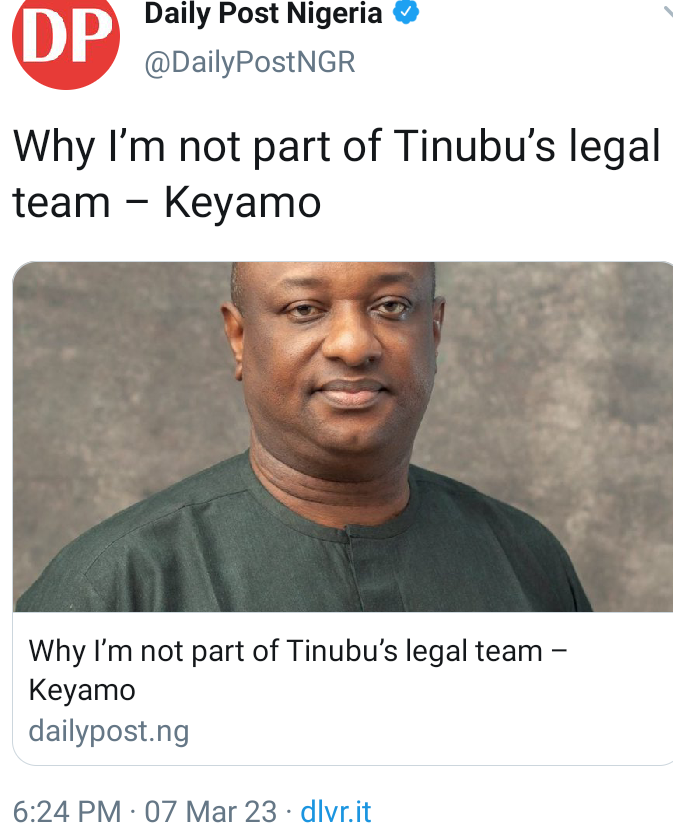
Task: Open the Daily Post Nigeria profile name
Action: (263, 13)
